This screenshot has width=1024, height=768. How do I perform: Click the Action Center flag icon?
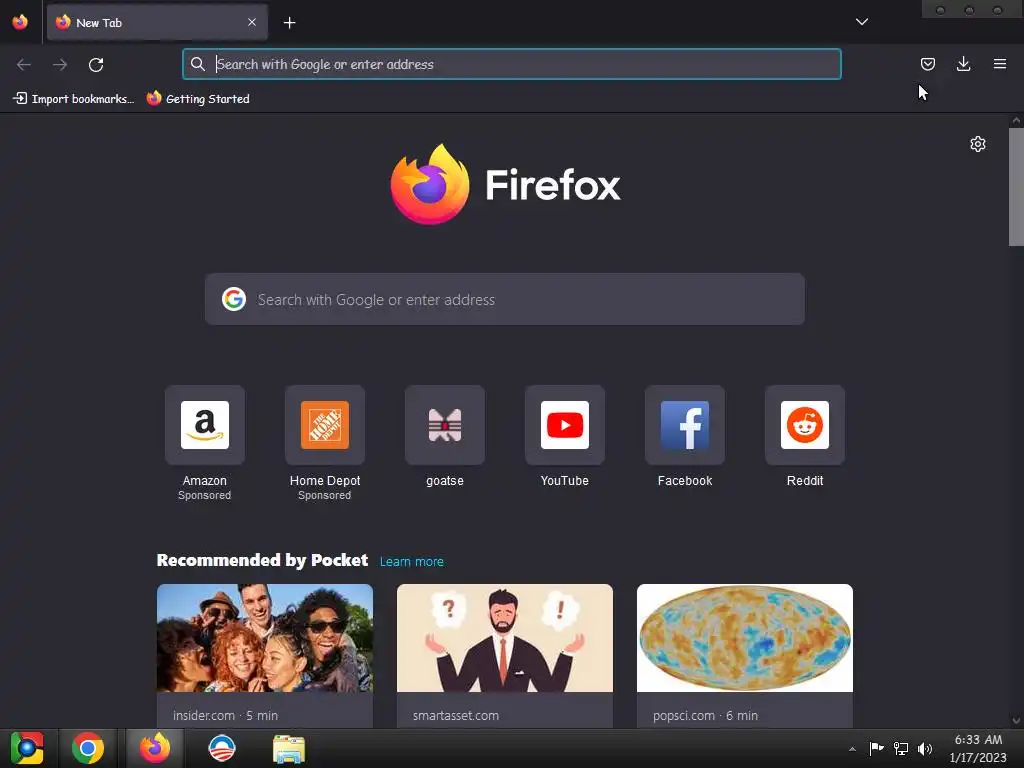(x=876, y=748)
